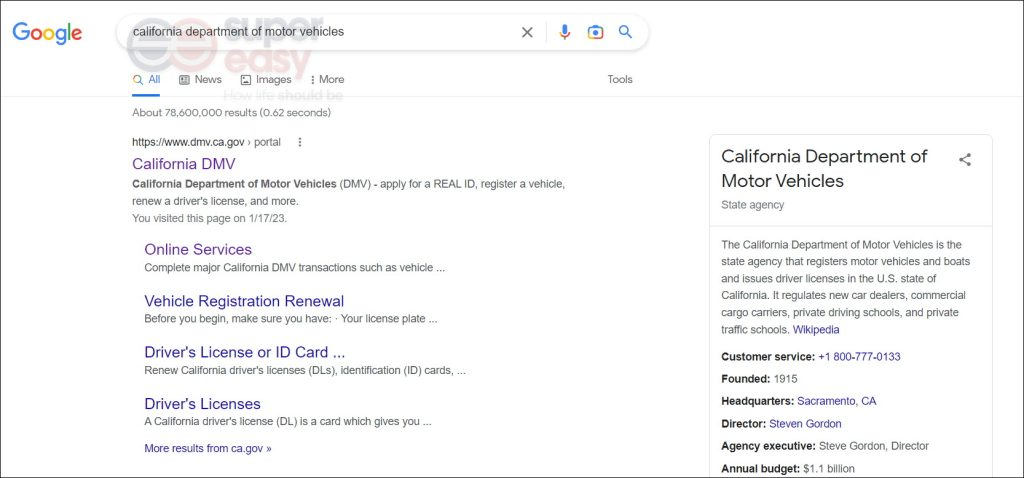The width and height of the screenshot is (1024, 478).
Task: Open the three-dot menu beside dmv.ca.gov result
Action: click(300, 142)
